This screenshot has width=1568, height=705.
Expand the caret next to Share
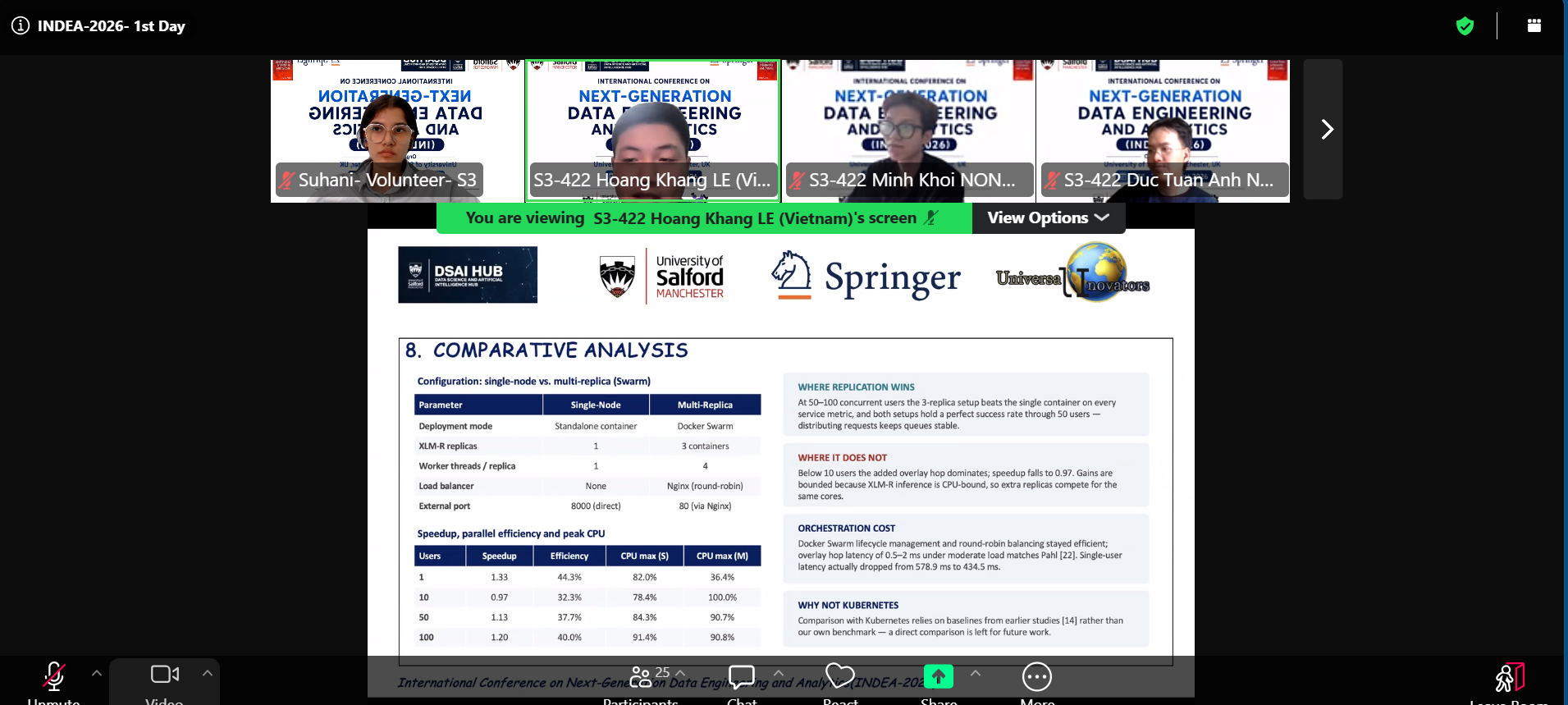pyautogui.click(x=976, y=673)
